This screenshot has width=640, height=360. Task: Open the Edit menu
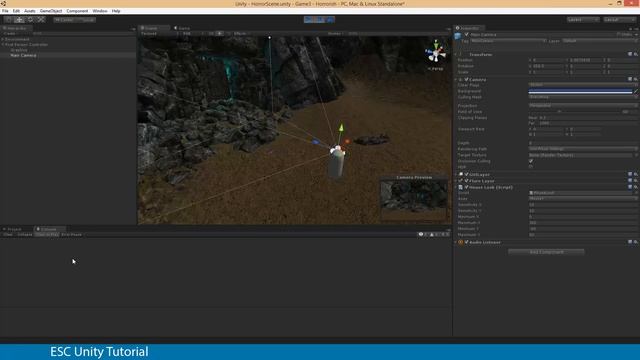16,11
